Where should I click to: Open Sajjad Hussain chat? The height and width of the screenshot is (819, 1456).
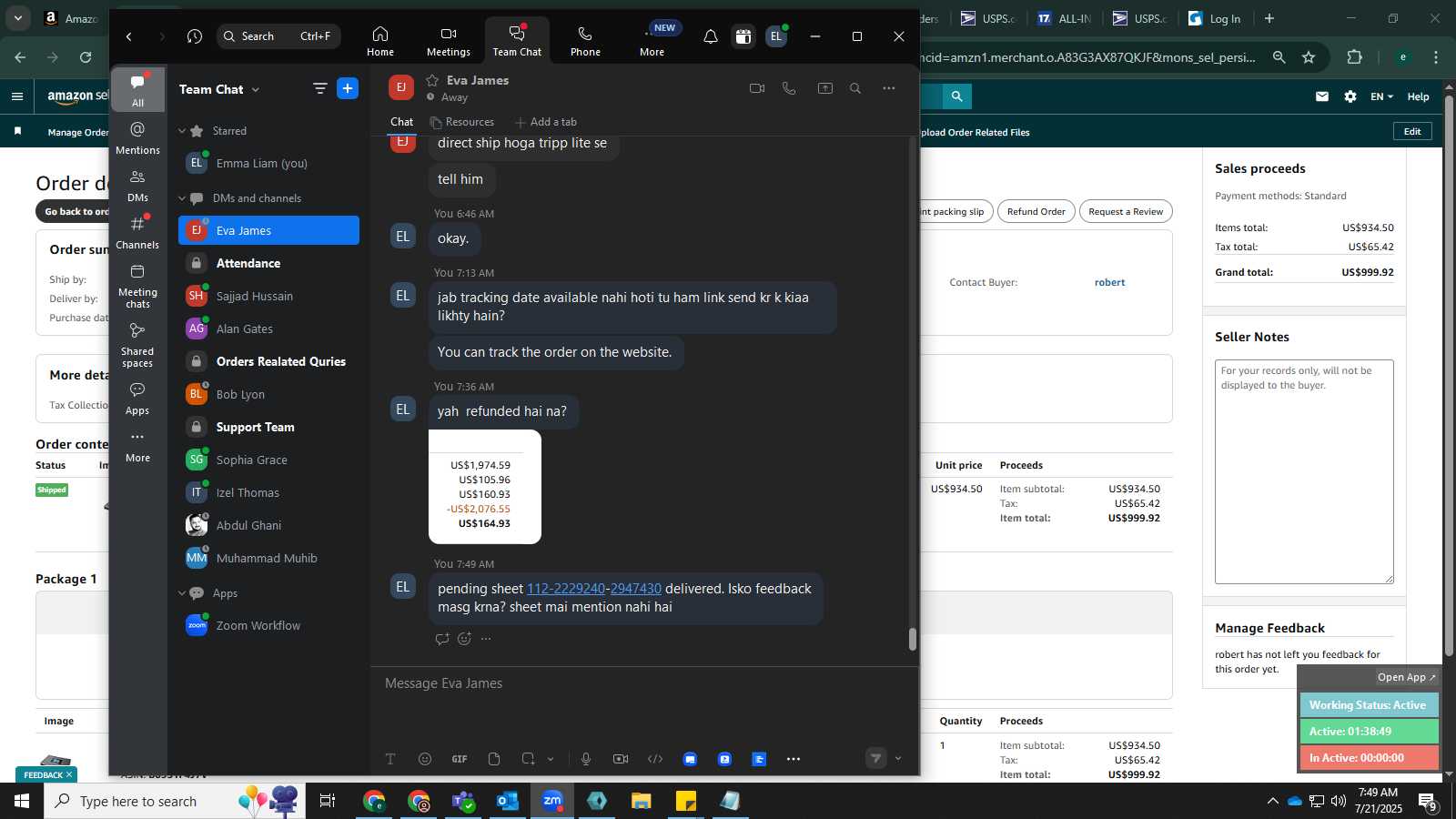pos(268,296)
